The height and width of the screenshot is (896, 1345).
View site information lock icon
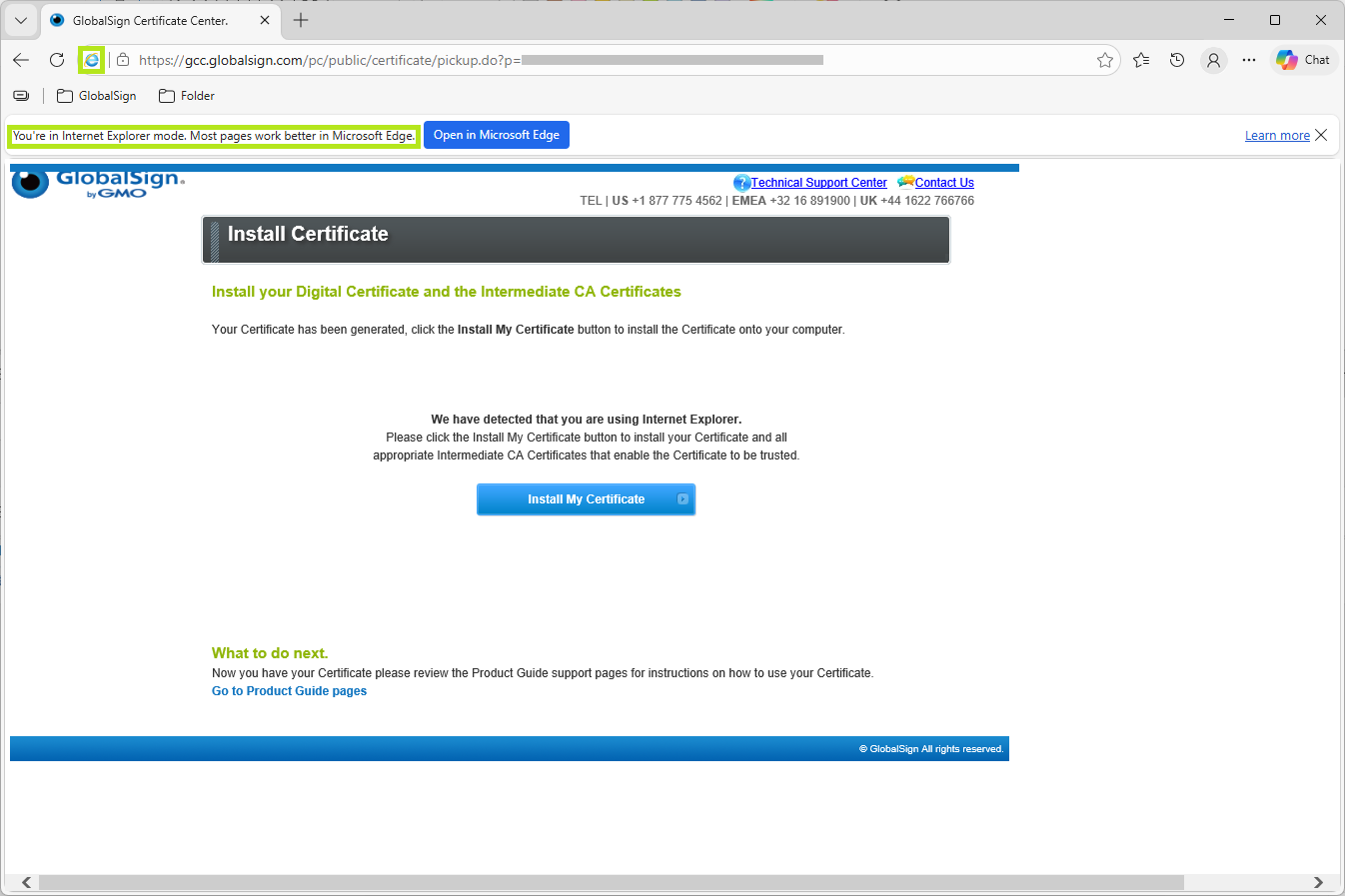pyautogui.click(x=123, y=60)
